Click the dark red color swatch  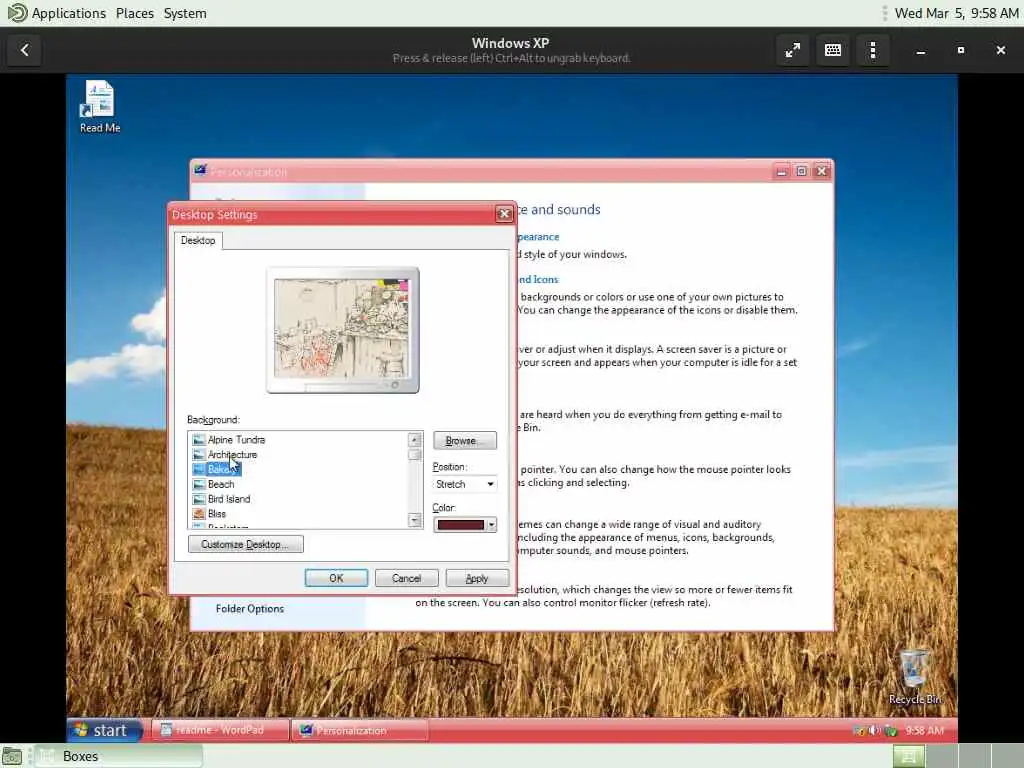click(x=461, y=524)
